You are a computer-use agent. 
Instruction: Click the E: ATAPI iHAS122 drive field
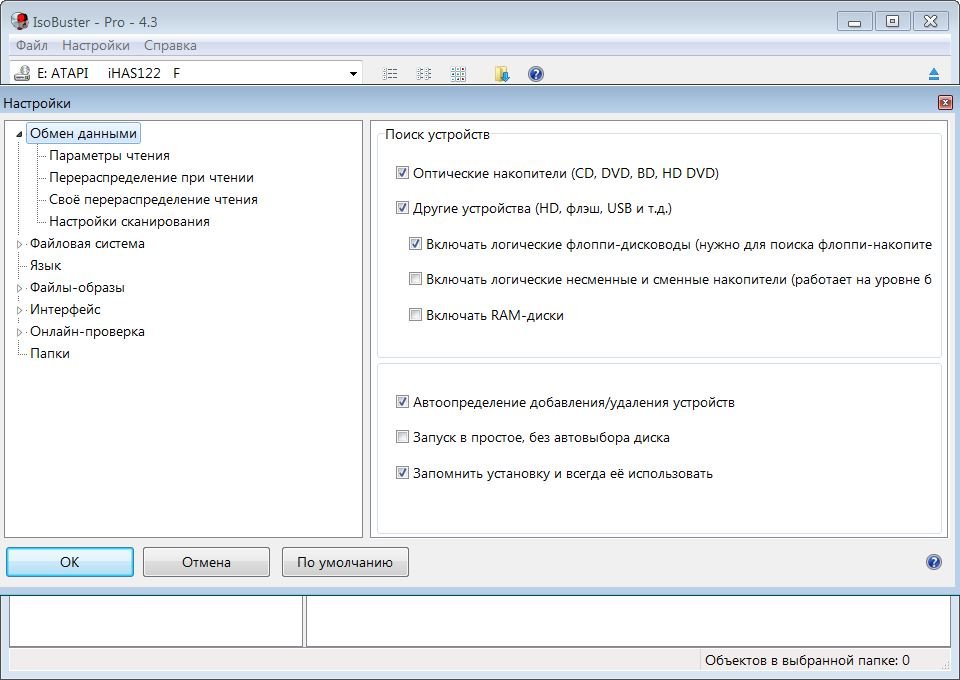click(x=186, y=73)
